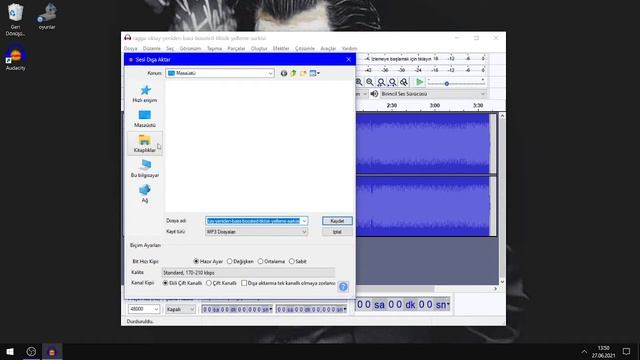The width and height of the screenshot is (640, 360).
Task: Open the Çözümle menu
Action: 305,48
